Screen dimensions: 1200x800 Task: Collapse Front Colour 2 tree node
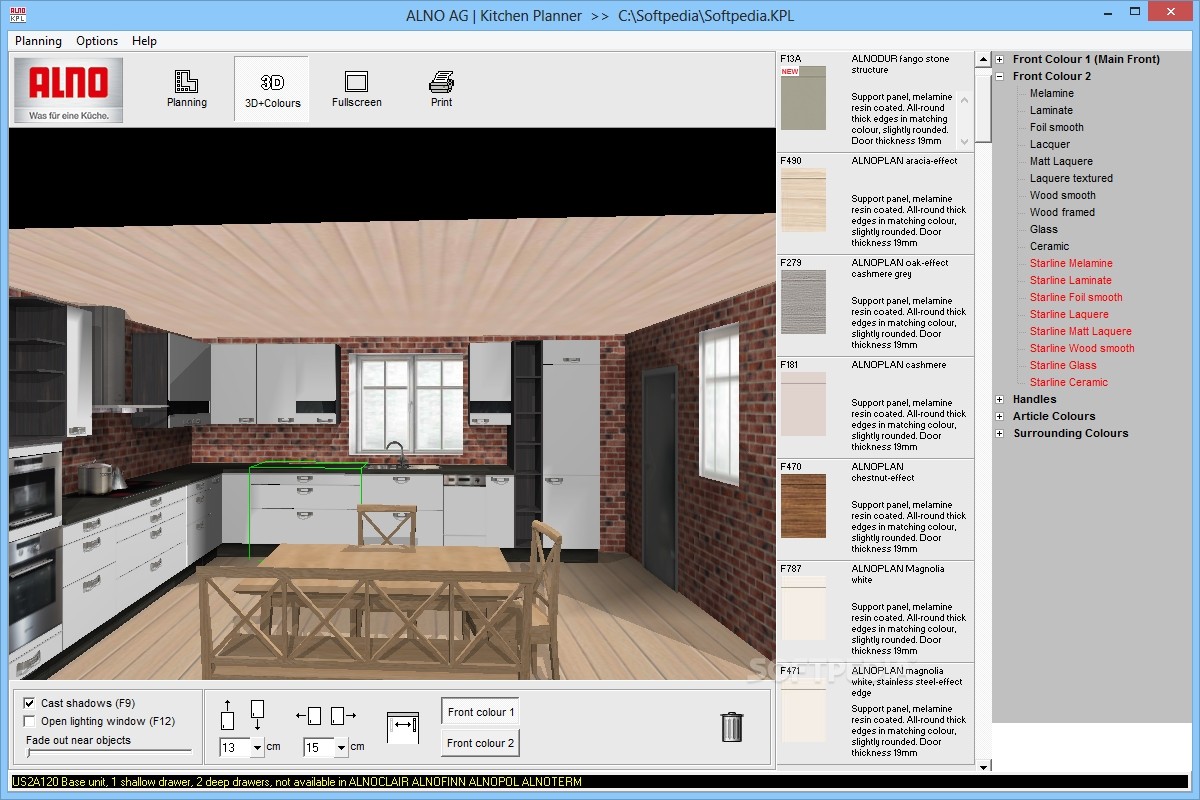[999, 76]
